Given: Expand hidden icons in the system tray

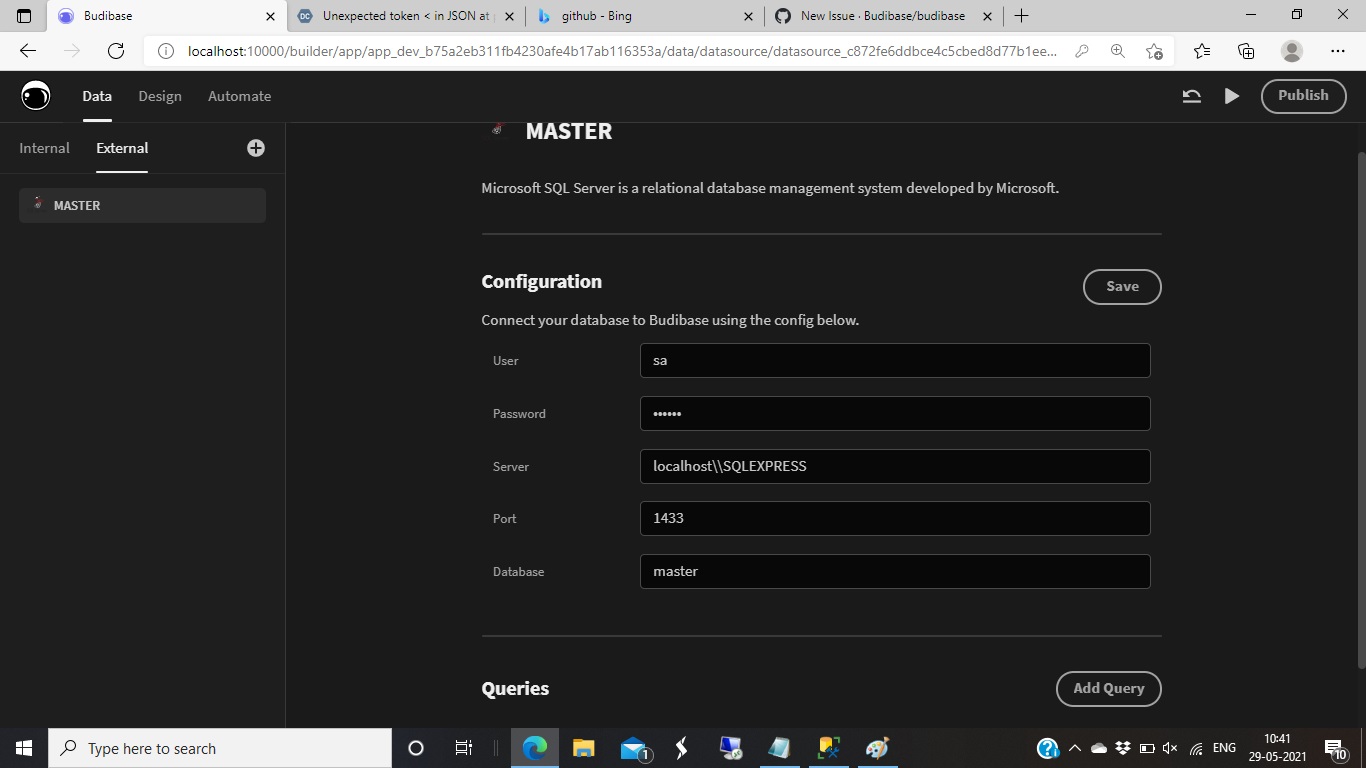Looking at the screenshot, I should [x=1074, y=747].
